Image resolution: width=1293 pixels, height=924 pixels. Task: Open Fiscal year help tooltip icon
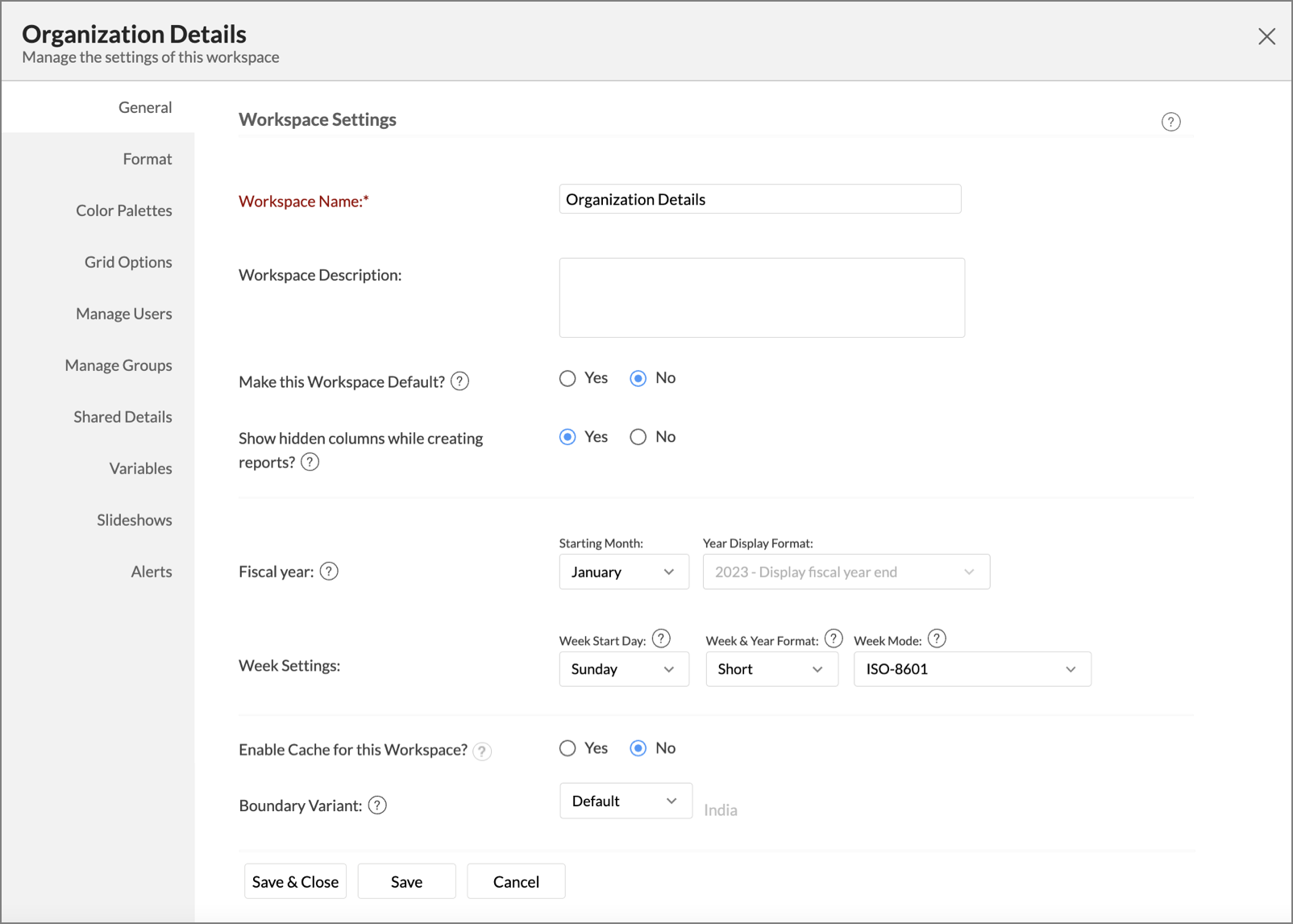coord(329,572)
